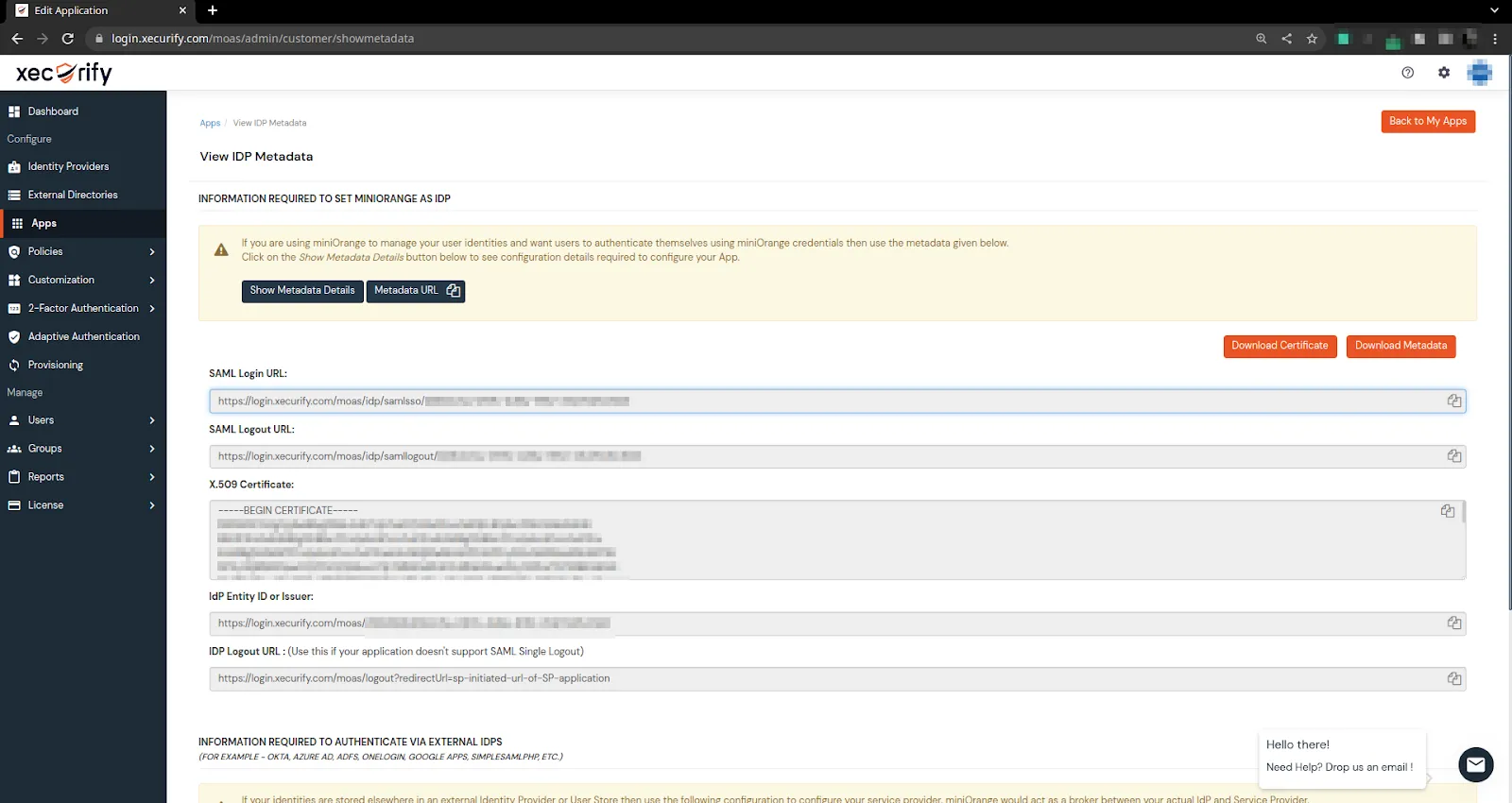Click the page's vertical scrollbar
The height and width of the screenshot is (803, 1512).
coord(1508,331)
